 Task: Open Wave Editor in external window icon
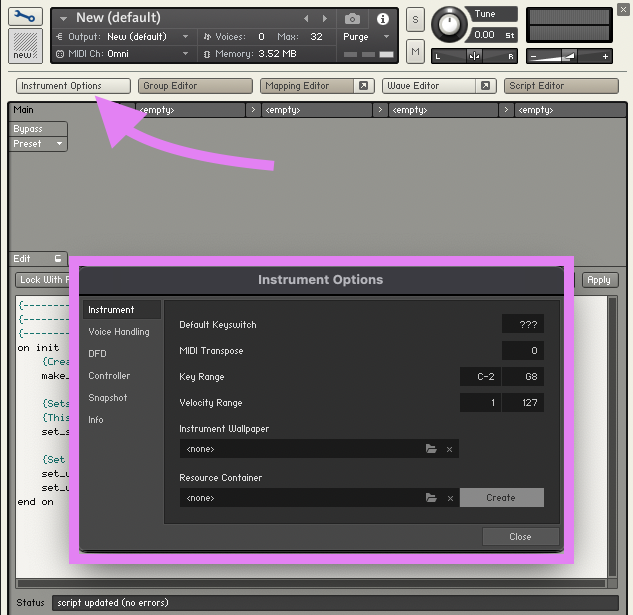485,86
